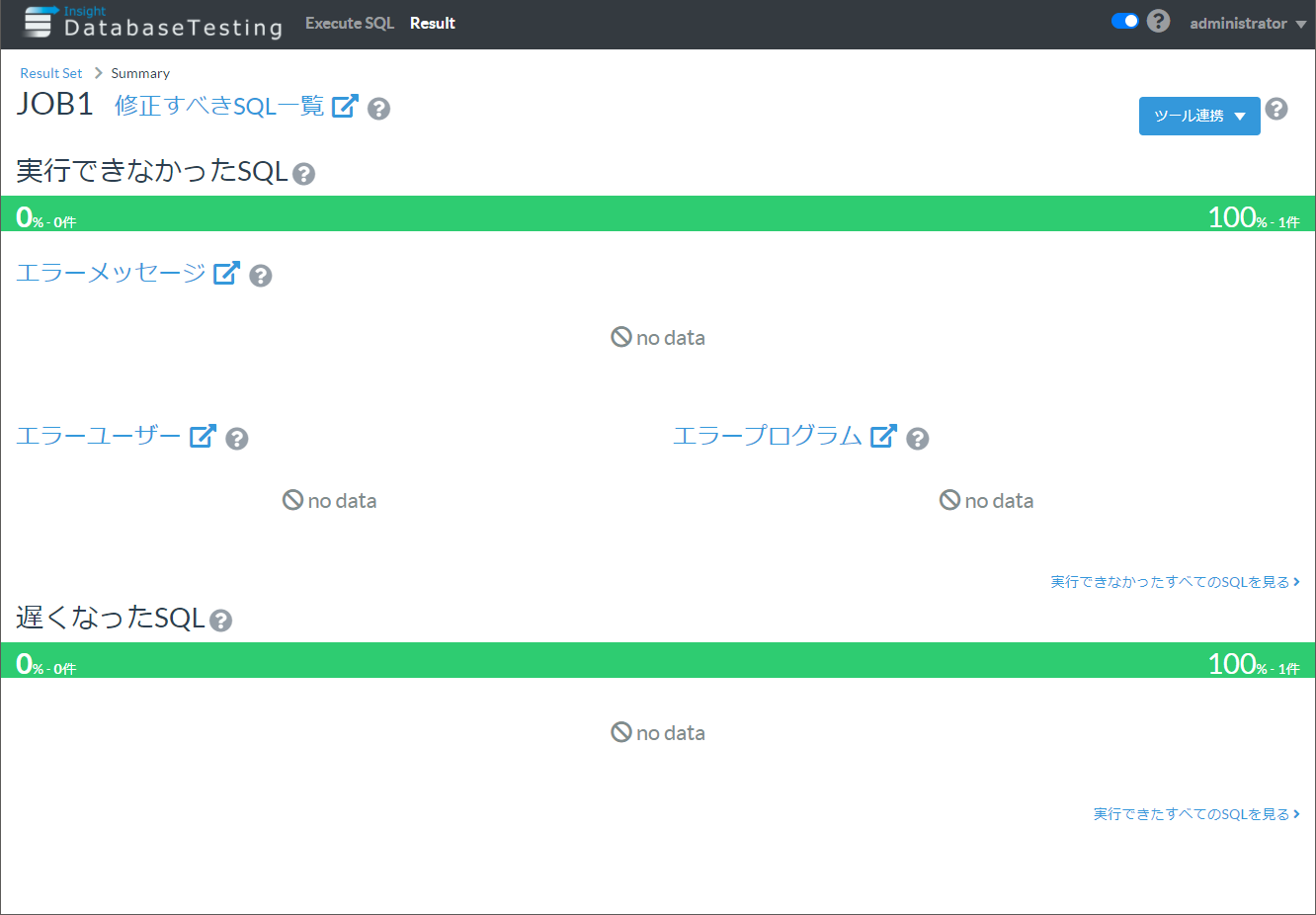Click help icon next to 修正すべきSQL一覧

click(378, 109)
